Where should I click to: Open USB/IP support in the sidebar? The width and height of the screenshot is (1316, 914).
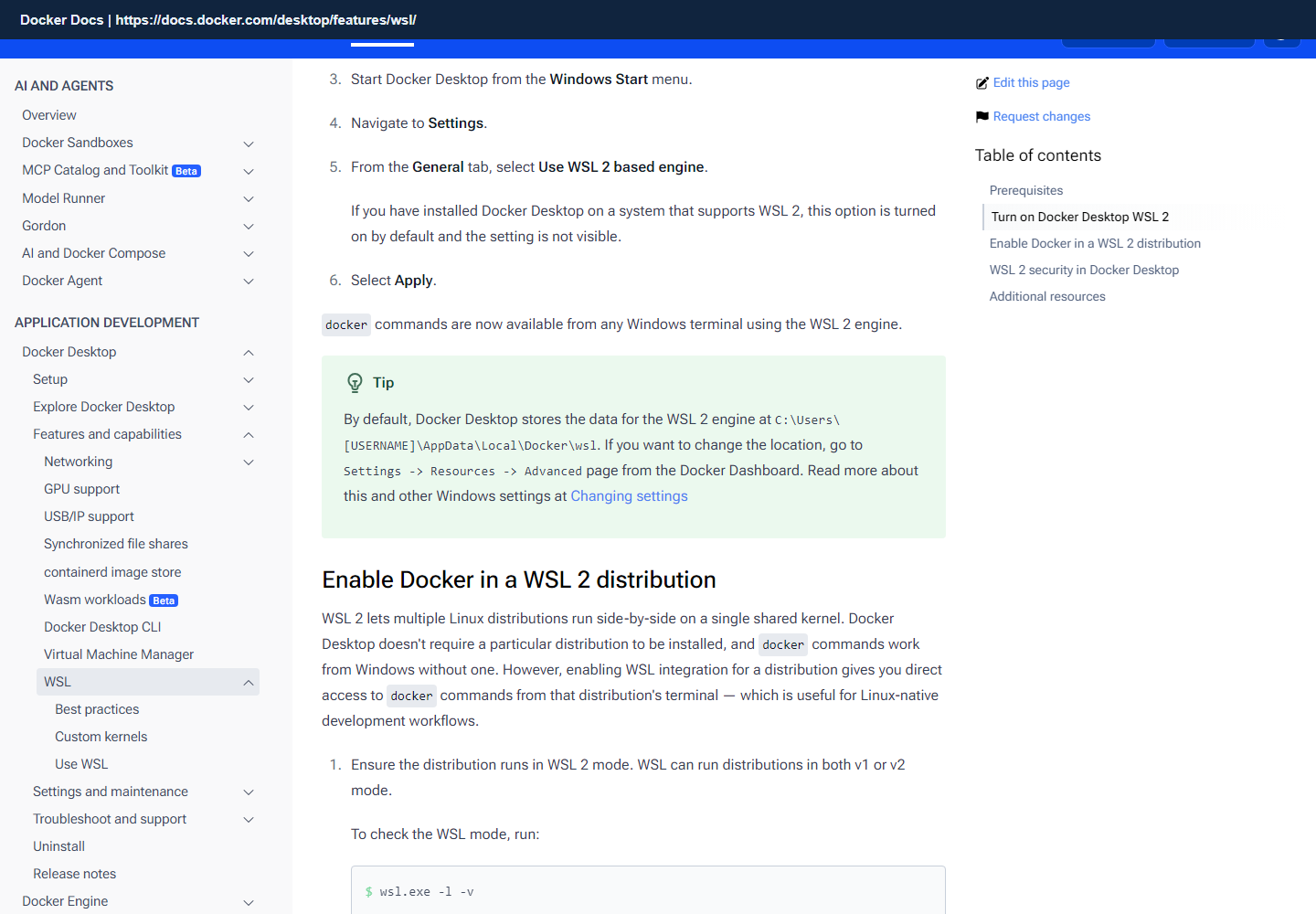89,516
